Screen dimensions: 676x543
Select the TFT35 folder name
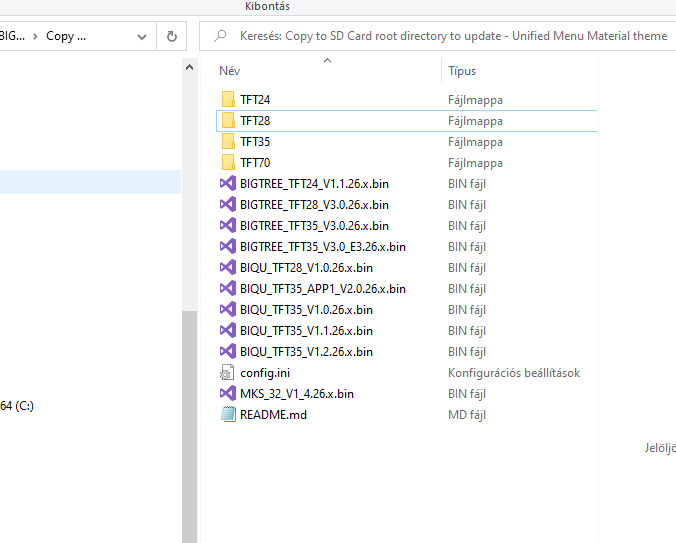pyautogui.click(x=255, y=142)
